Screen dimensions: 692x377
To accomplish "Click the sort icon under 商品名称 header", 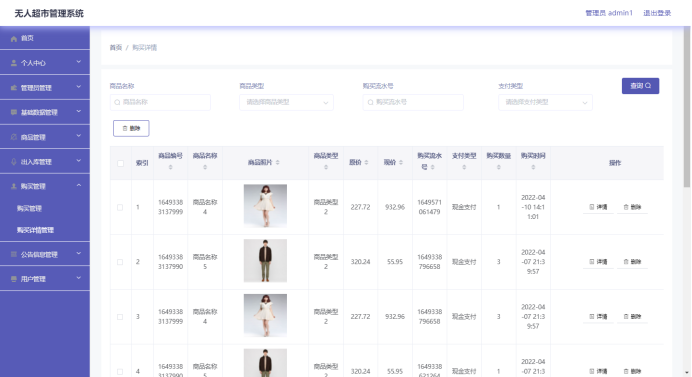I will click(205, 167).
